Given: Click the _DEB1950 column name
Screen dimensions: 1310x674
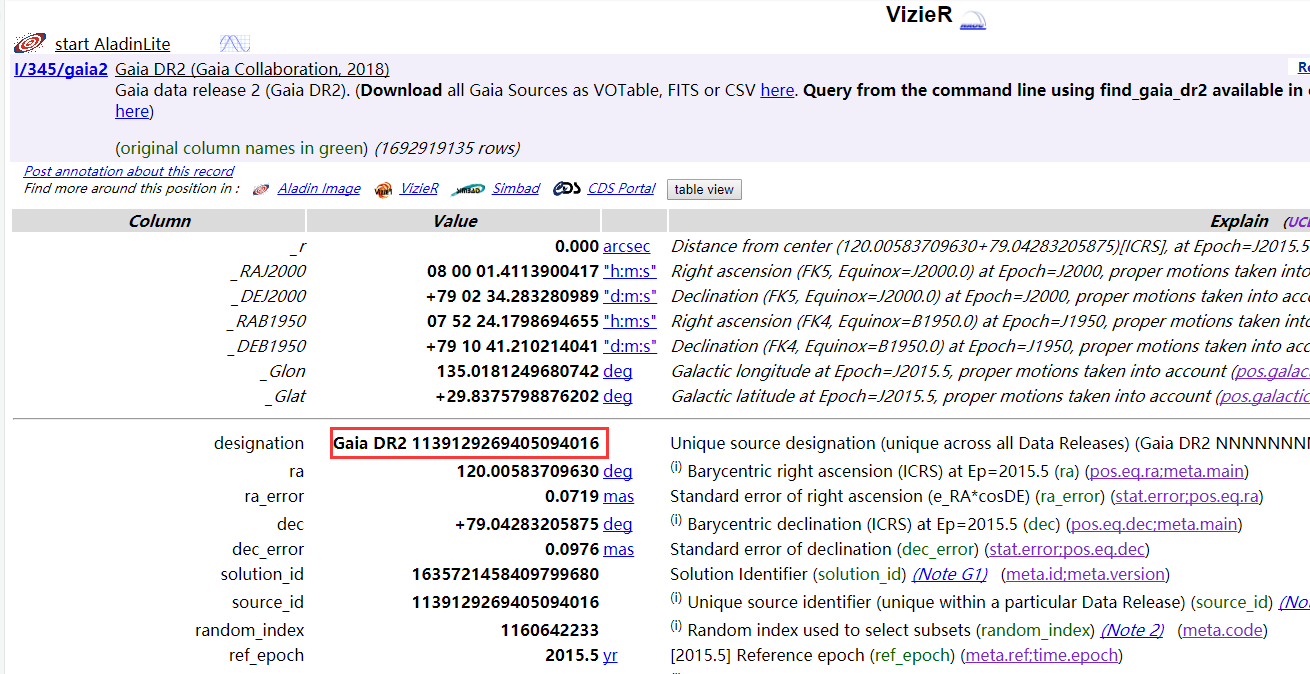Looking at the screenshot, I should [268, 346].
